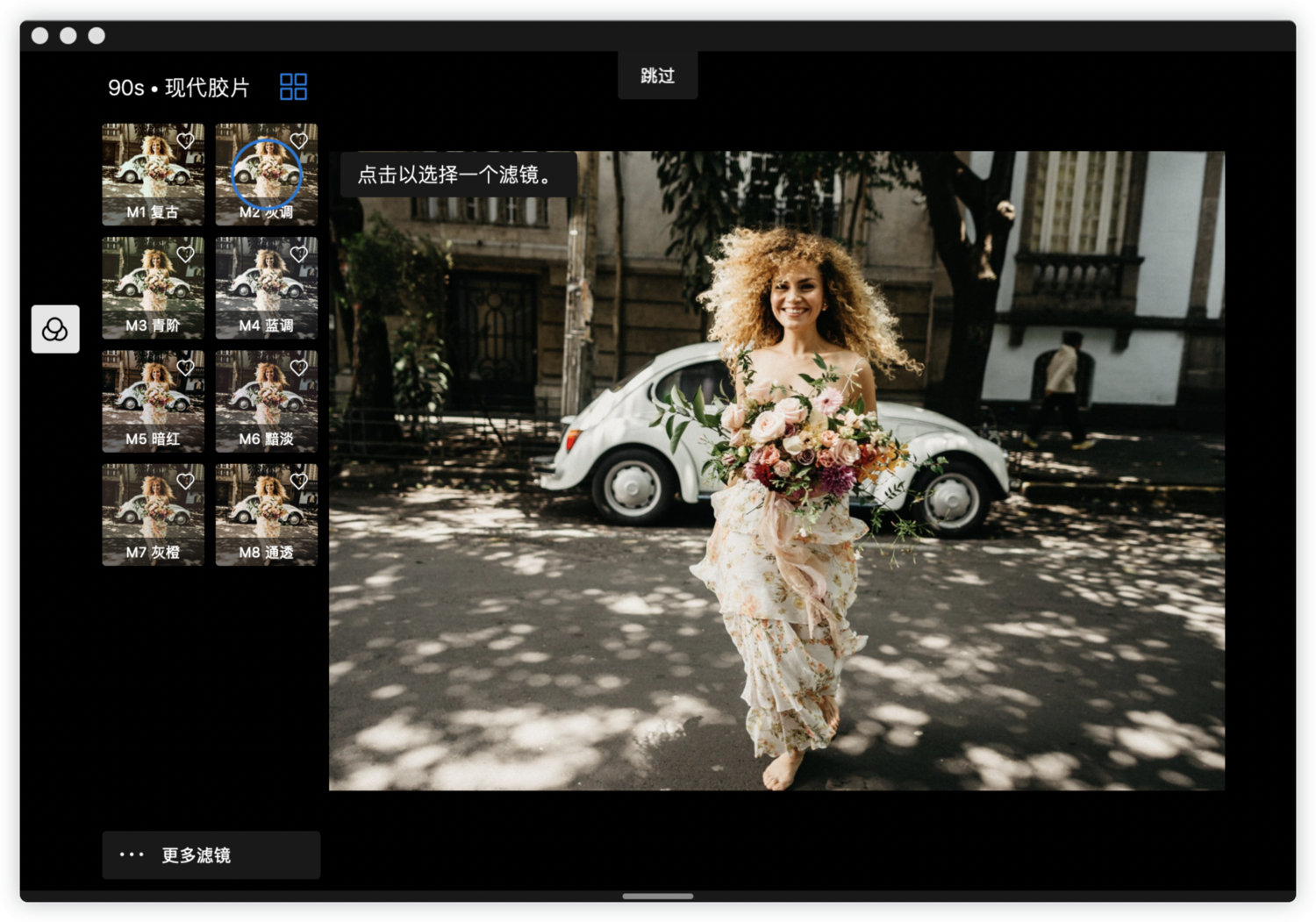
Task: Add M7 灰橙 to favorites
Action: [185, 481]
